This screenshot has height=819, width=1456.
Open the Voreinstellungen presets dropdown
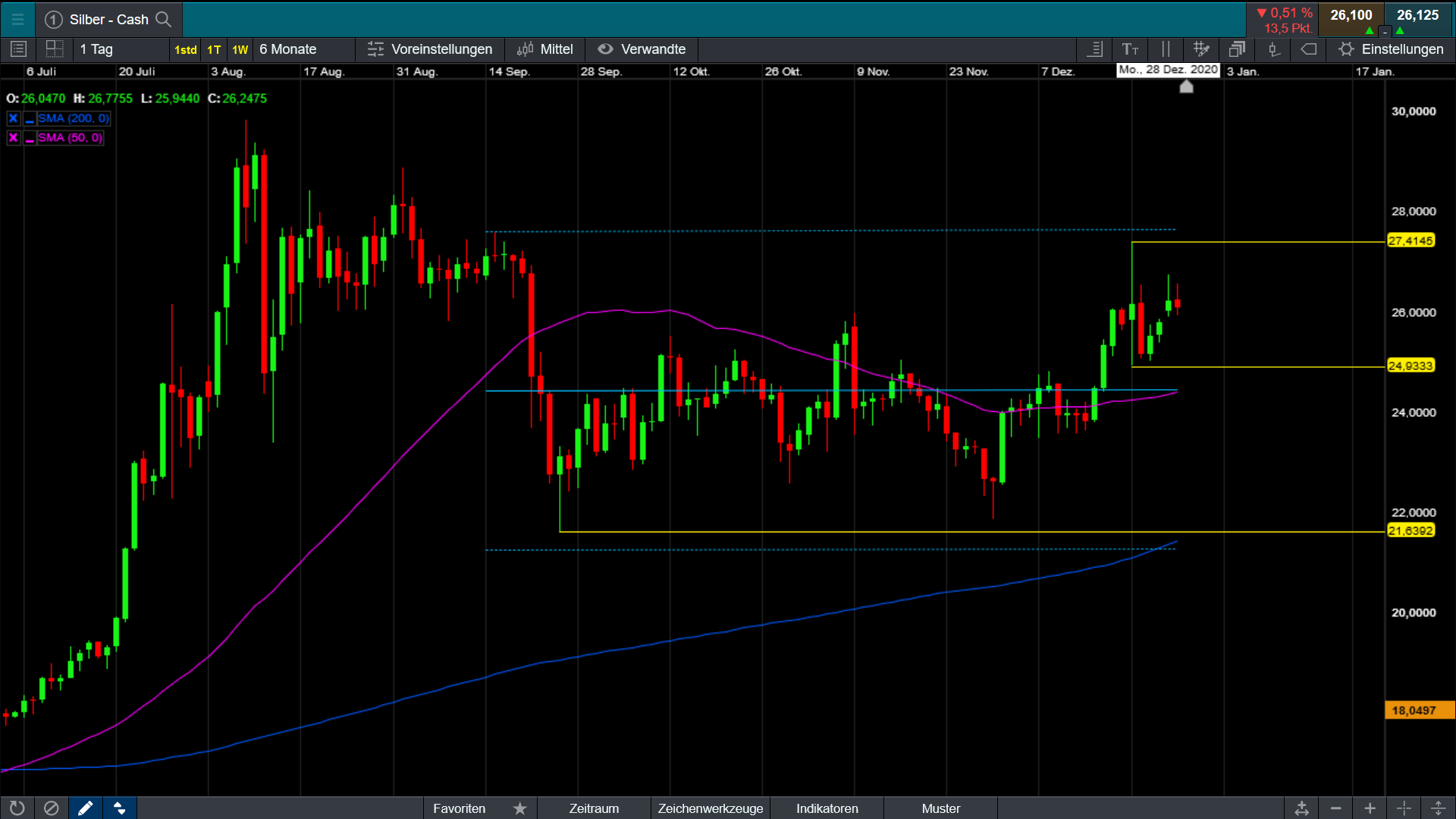(430, 49)
